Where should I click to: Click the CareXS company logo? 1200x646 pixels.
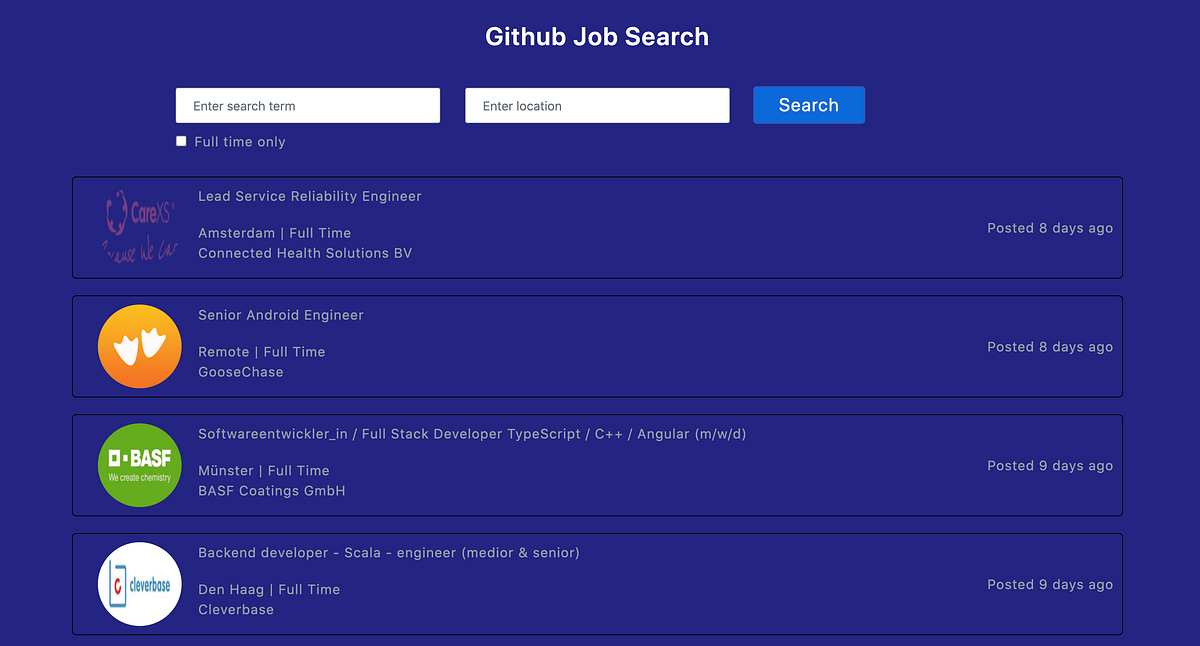(x=139, y=227)
